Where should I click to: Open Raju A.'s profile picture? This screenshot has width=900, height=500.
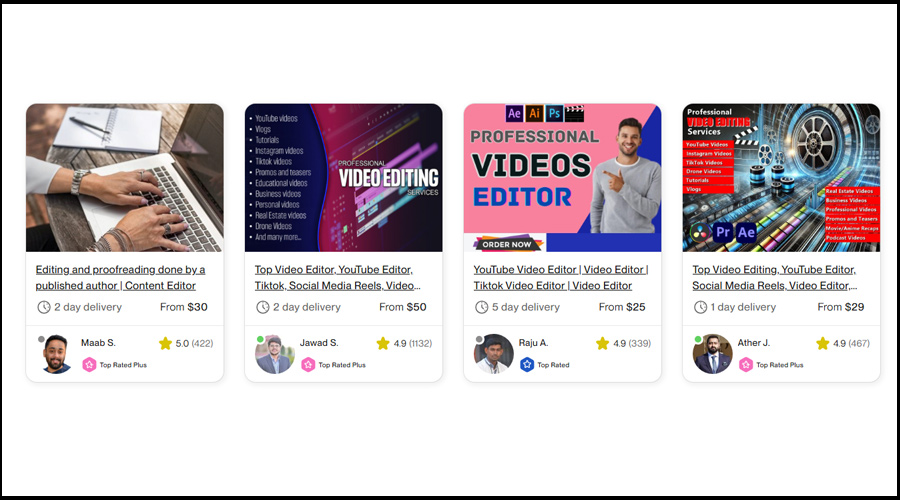(494, 354)
